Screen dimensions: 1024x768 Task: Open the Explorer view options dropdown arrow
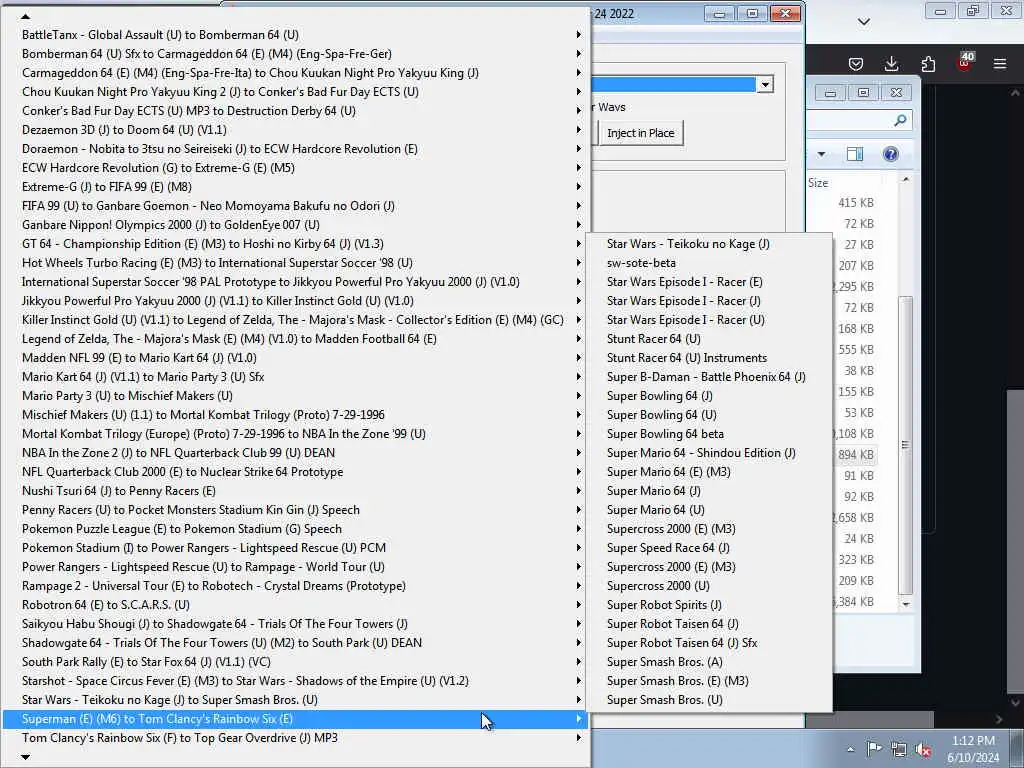(x=822, y=154)
